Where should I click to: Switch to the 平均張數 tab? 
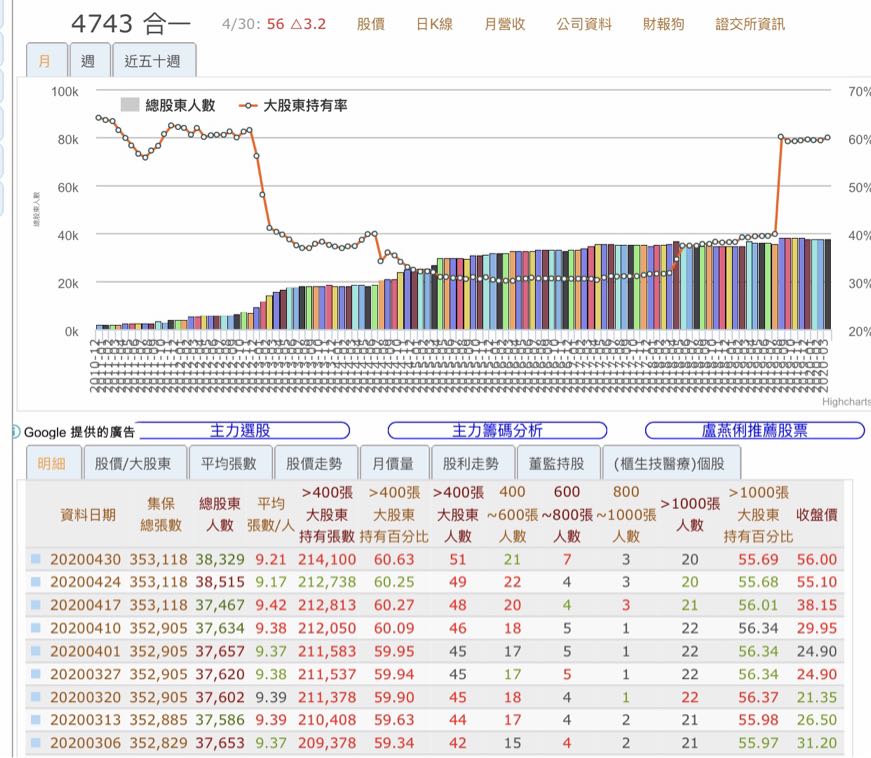pos(229,463)
